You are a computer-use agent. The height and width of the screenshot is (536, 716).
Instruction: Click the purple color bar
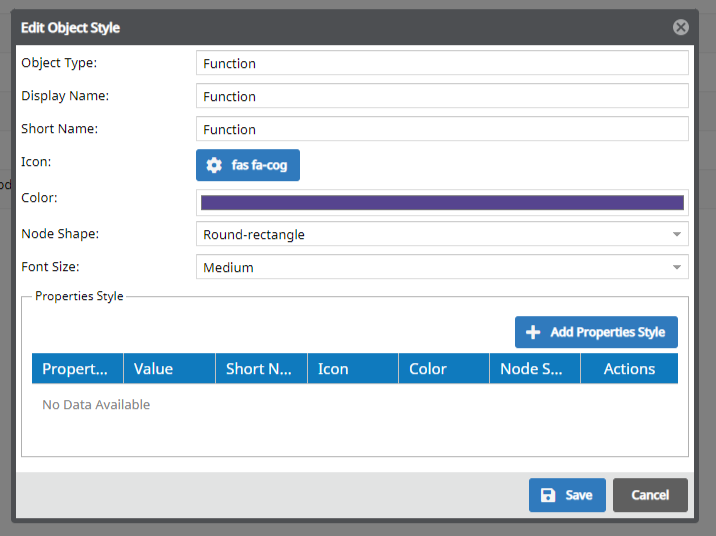[x=442, y=202]
